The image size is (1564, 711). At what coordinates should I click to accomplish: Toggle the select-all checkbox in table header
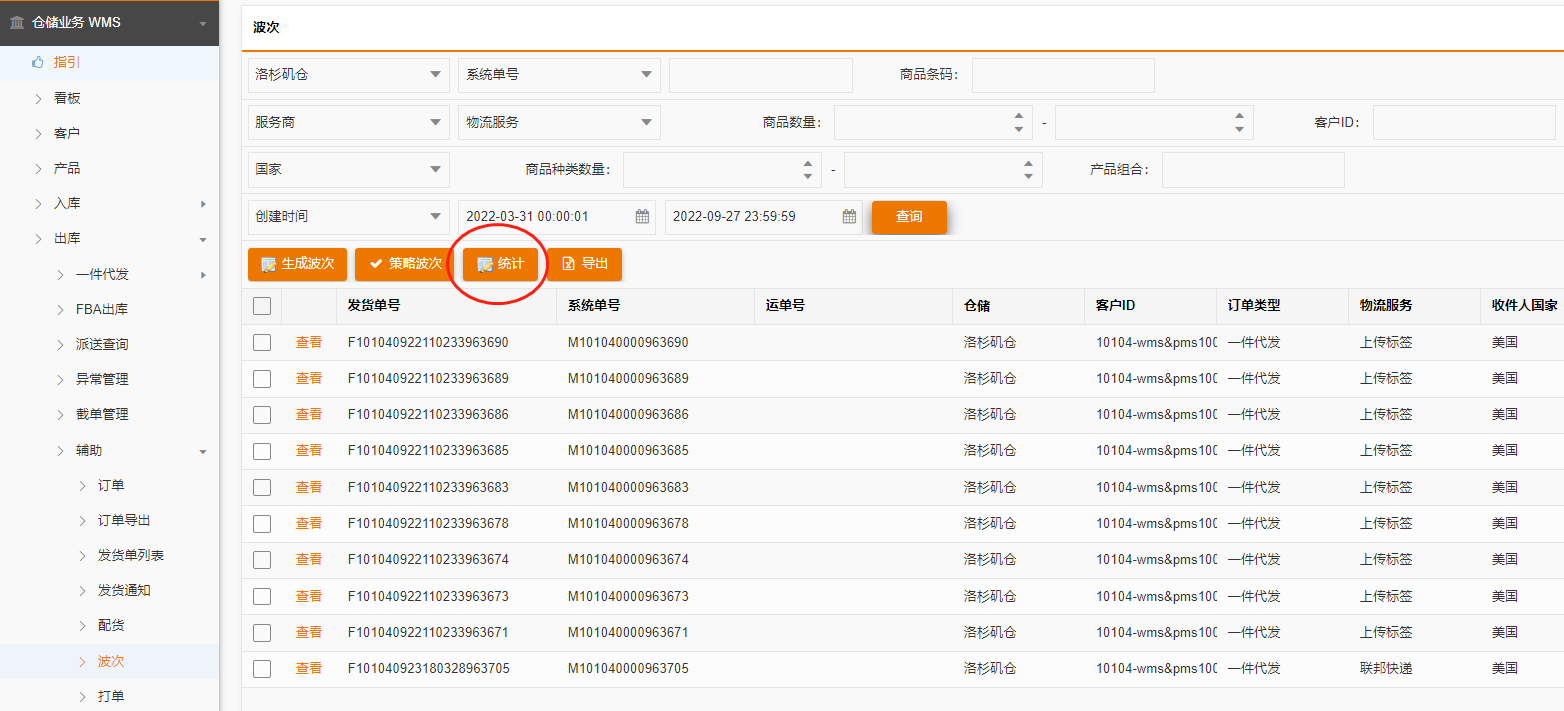pos(262,306)
